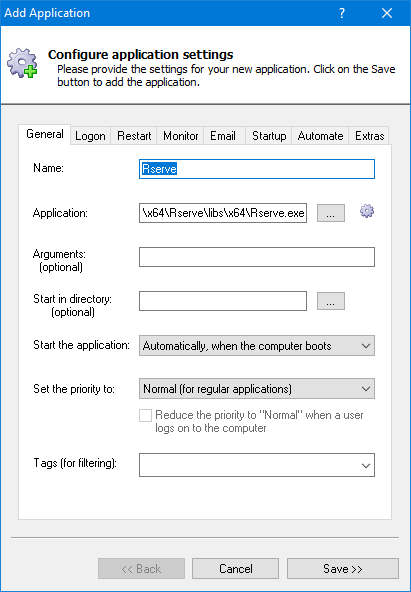Open the Startup tab

click(x=269, y=136)
